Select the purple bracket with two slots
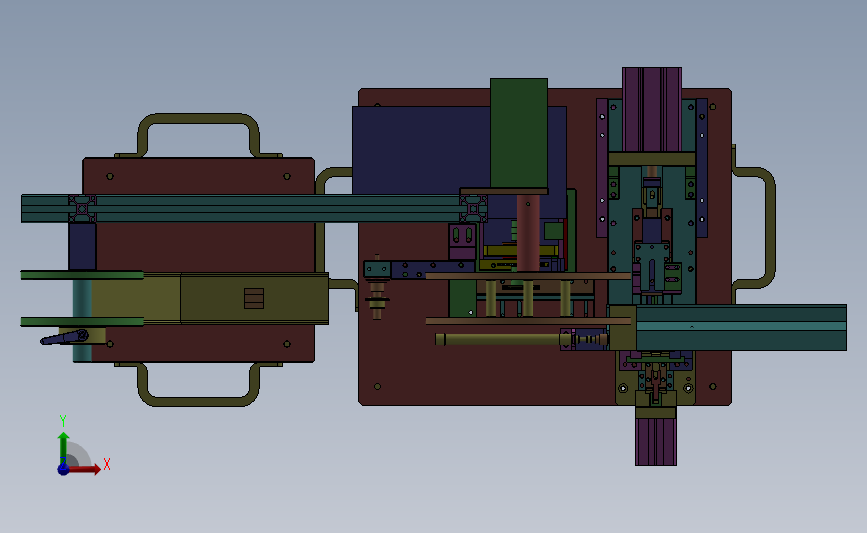The image size is (867, 533). (462, 241)
